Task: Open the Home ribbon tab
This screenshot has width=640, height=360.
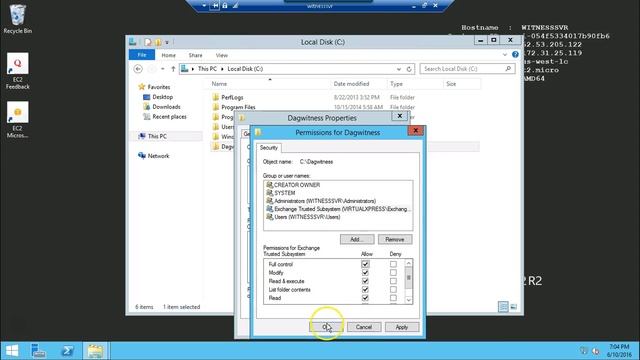Action: coord(169,55)
